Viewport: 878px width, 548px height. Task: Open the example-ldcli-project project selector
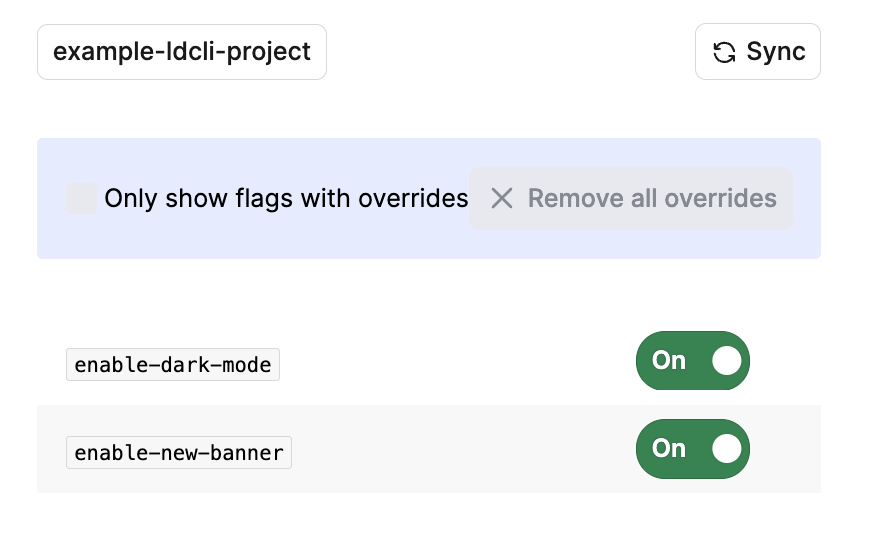[x=182, y=52]
